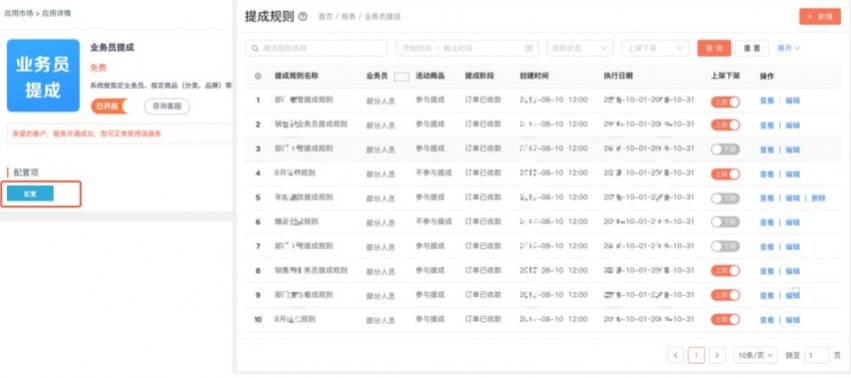This screenshot has width=851, height=378.
Task: Click 首页 in the page breadcrumb
Action: (x=325, y=17)
